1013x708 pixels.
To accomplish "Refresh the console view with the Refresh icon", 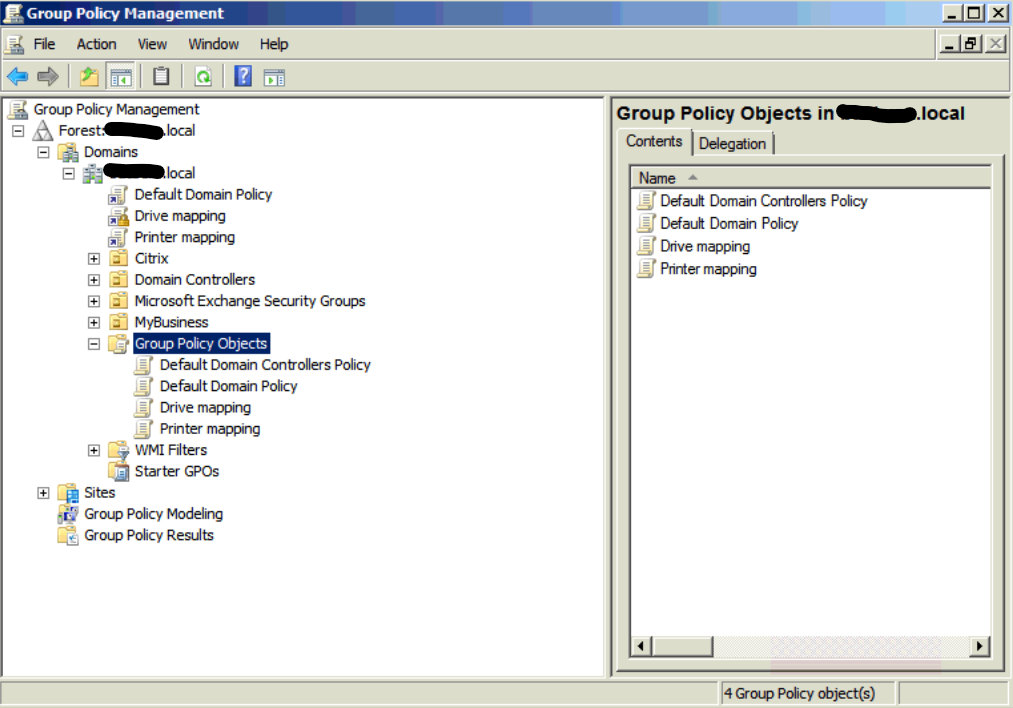I will point(202,76).
